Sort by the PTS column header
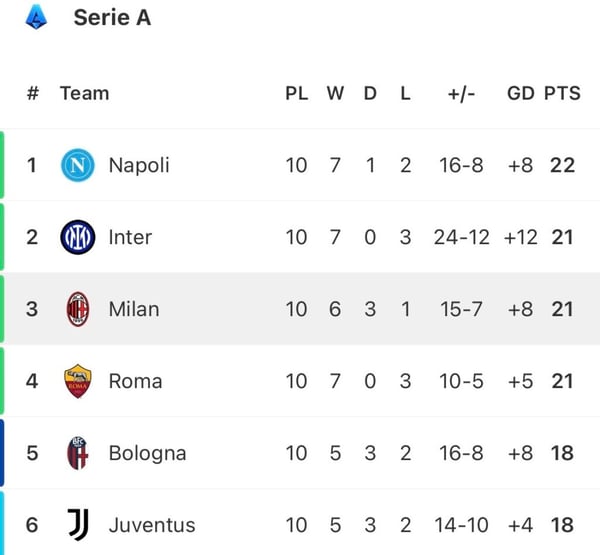The width and height of the screenshot is (600, 555). click(562, 93)
